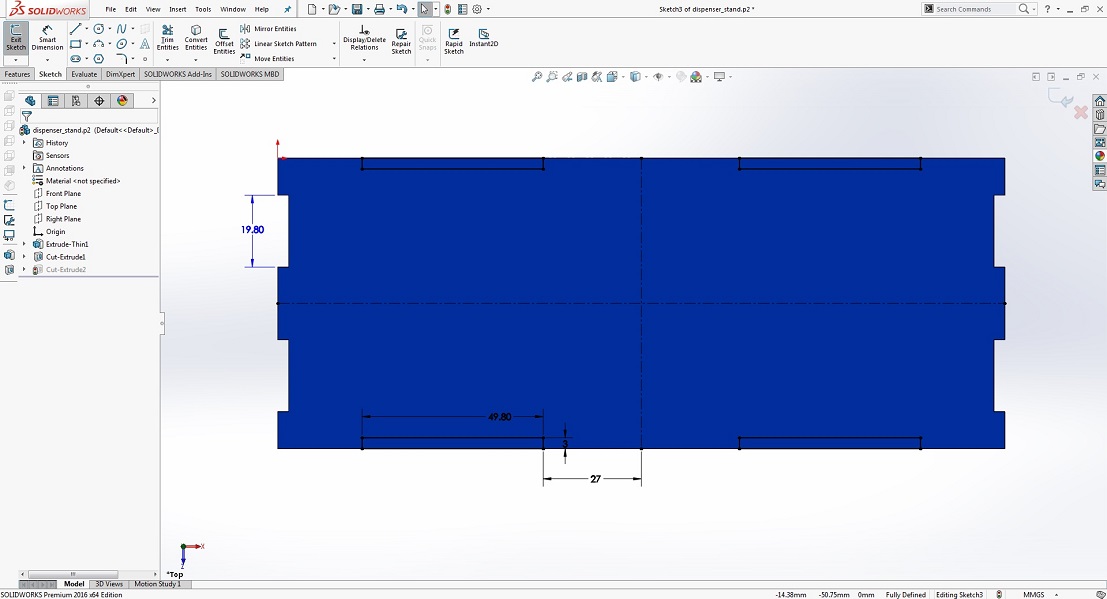The image size is (1107, 599).
Task: Expand the Cut-Extrude2 feature
Action: tap(24, 270)
